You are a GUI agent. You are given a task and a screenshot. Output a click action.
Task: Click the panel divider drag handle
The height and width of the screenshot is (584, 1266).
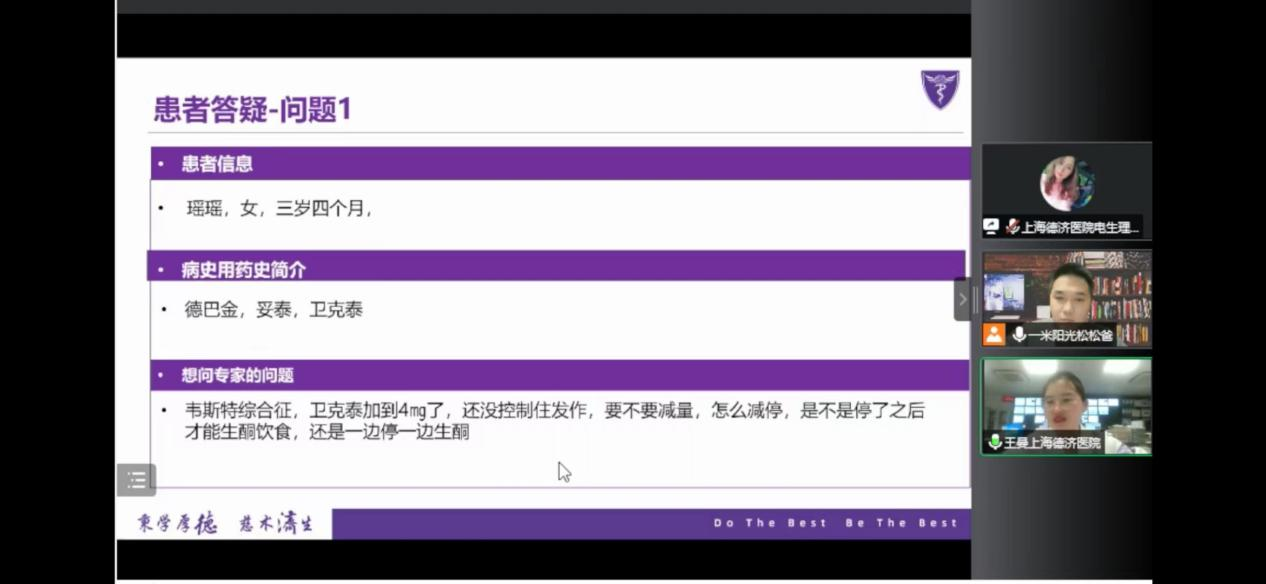point(976,299)
